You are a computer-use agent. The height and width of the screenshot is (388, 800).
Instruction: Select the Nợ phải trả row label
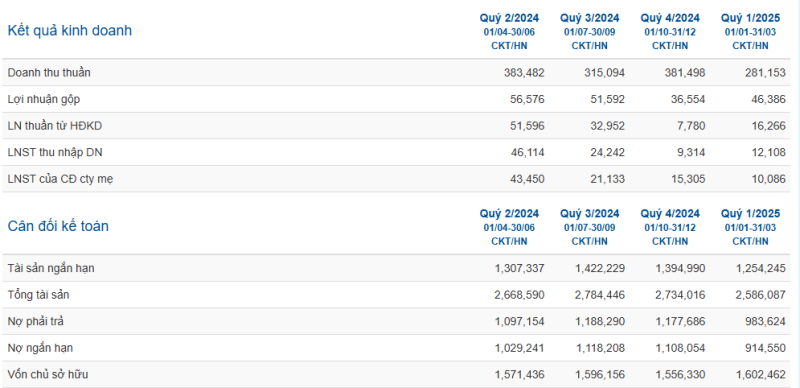(x=36, y=321)
